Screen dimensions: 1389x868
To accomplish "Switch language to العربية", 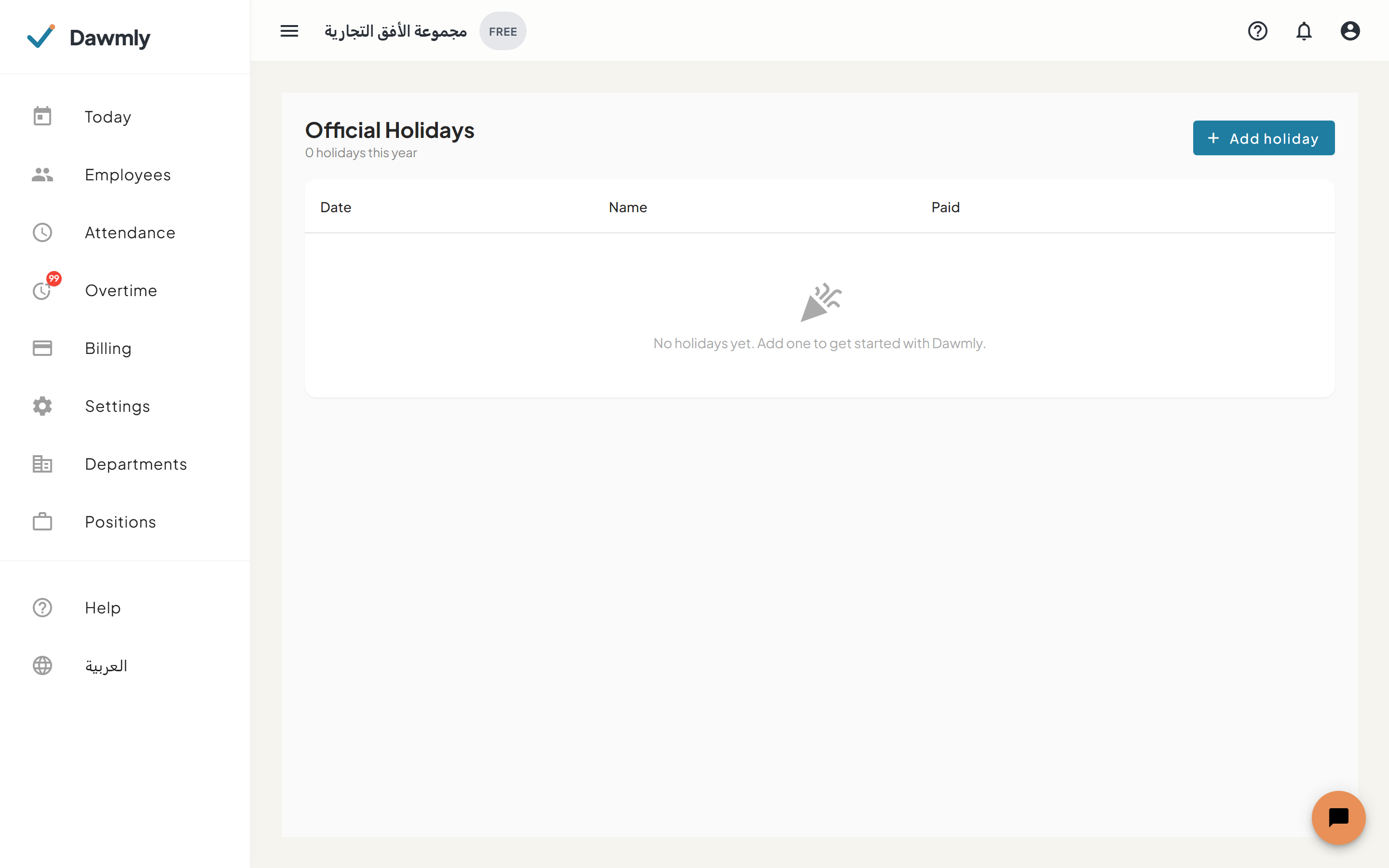I will pyautogui.click(x=124, y=665).
